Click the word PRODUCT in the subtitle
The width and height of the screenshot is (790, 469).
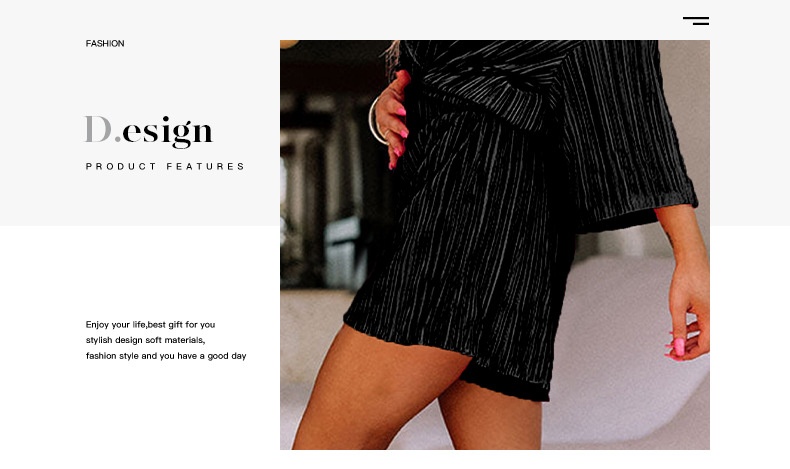(x=121, y=166)
